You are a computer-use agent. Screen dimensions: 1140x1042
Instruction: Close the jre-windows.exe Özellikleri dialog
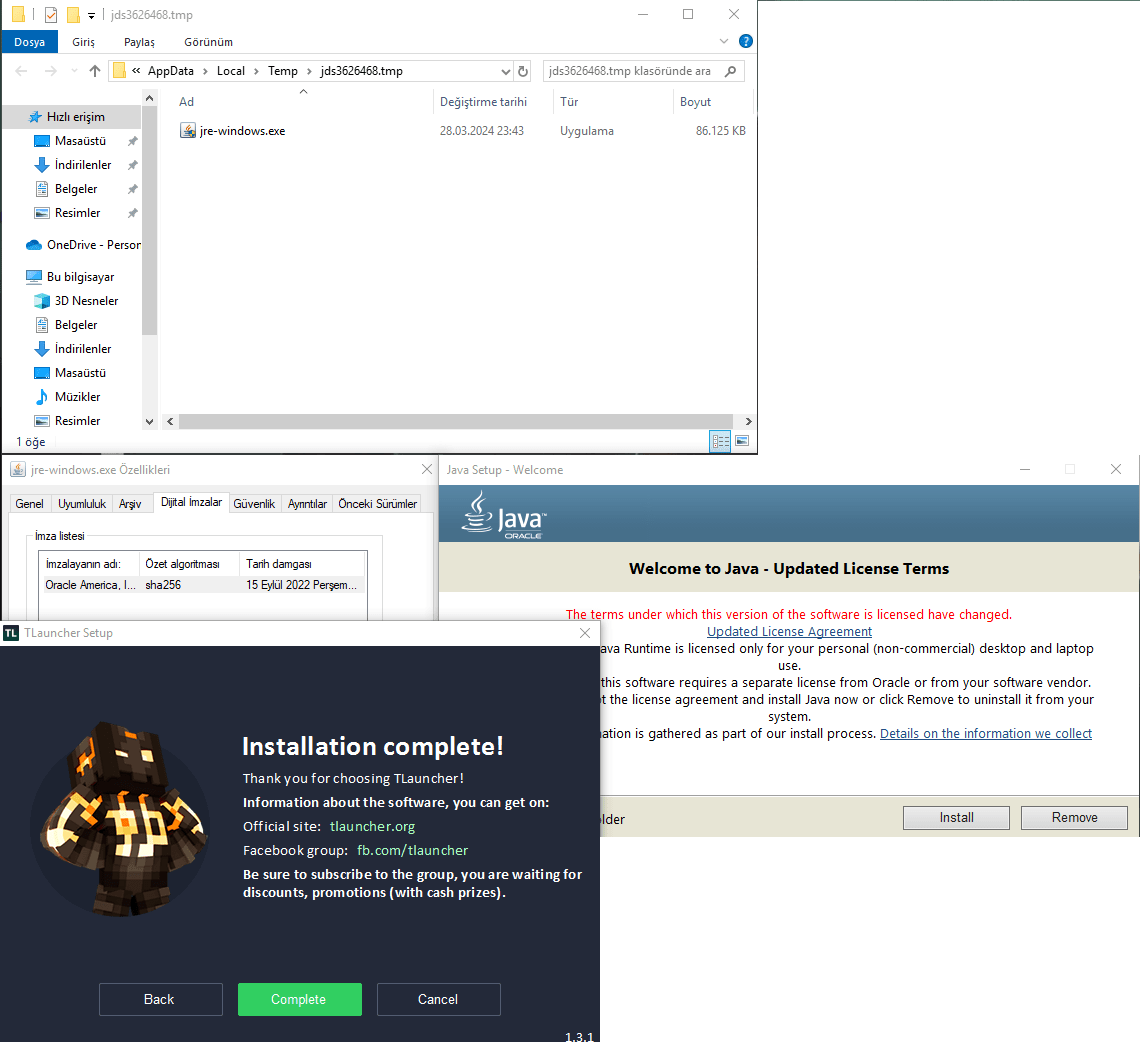click(427, 470)
